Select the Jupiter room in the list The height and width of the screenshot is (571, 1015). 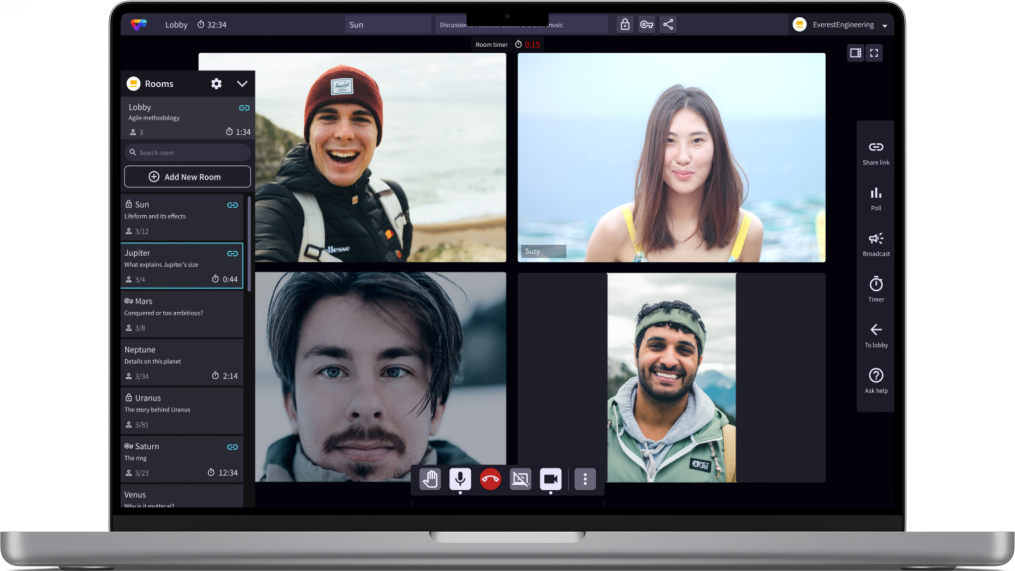coord(182,265)
